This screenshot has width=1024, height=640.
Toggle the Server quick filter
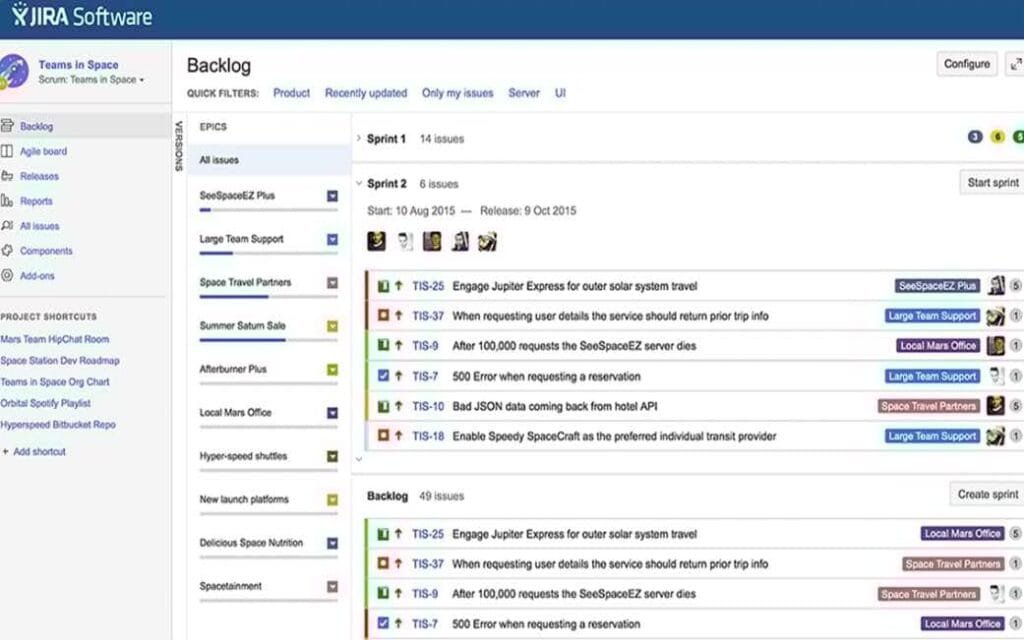coord(524,93)
